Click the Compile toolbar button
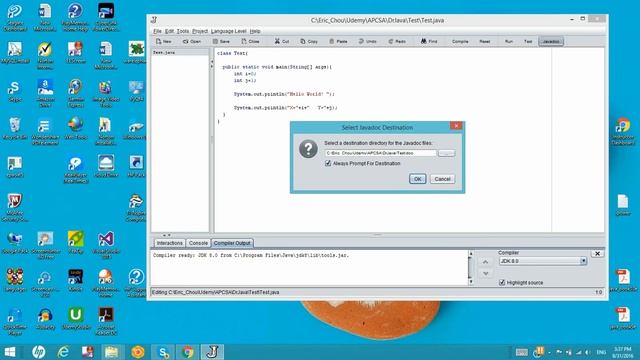 (x=460, y=41)
